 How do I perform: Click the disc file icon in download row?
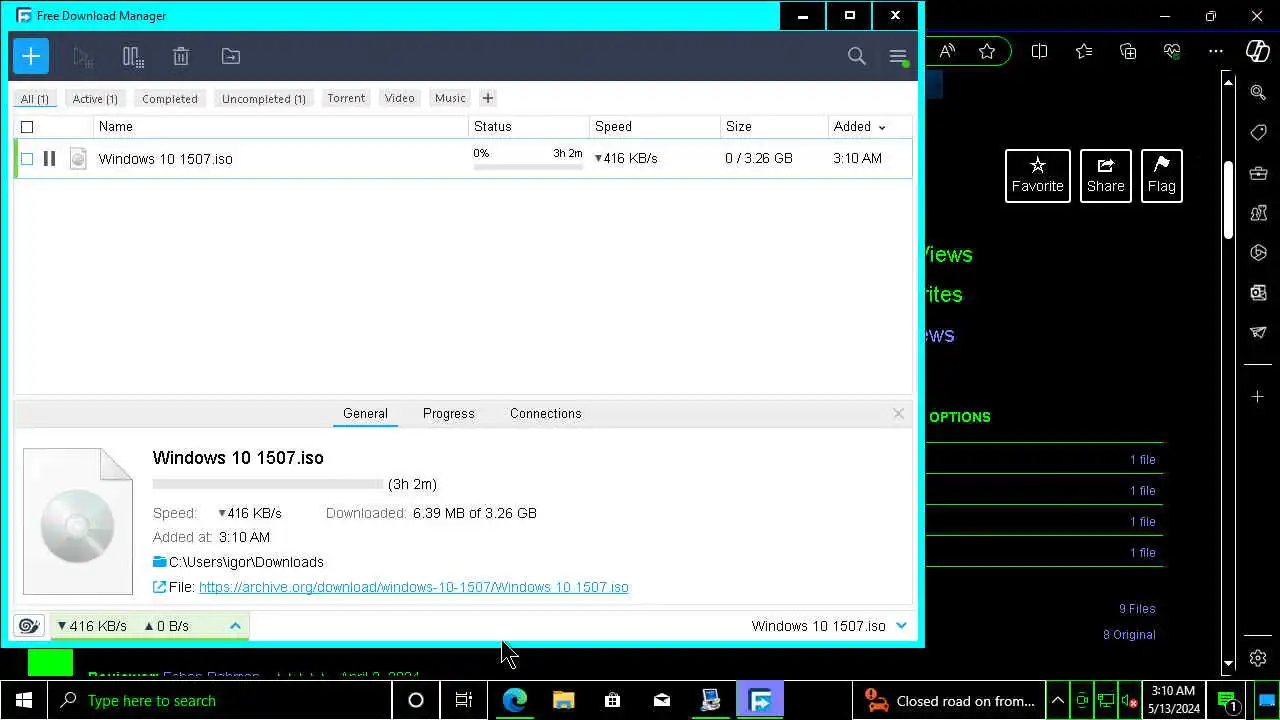click(x=78, y=158)
